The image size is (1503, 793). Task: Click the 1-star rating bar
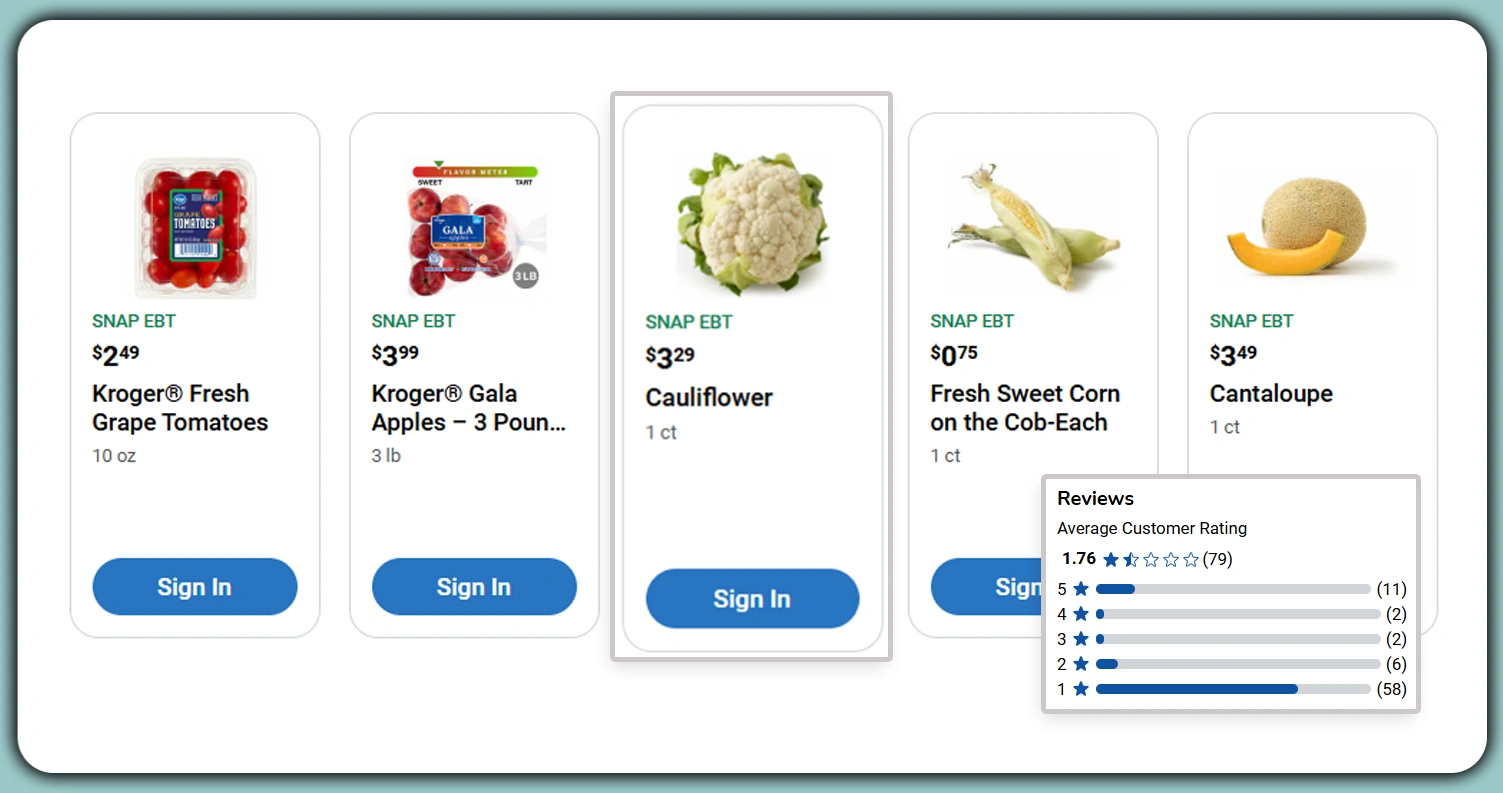click(1233, 689)
